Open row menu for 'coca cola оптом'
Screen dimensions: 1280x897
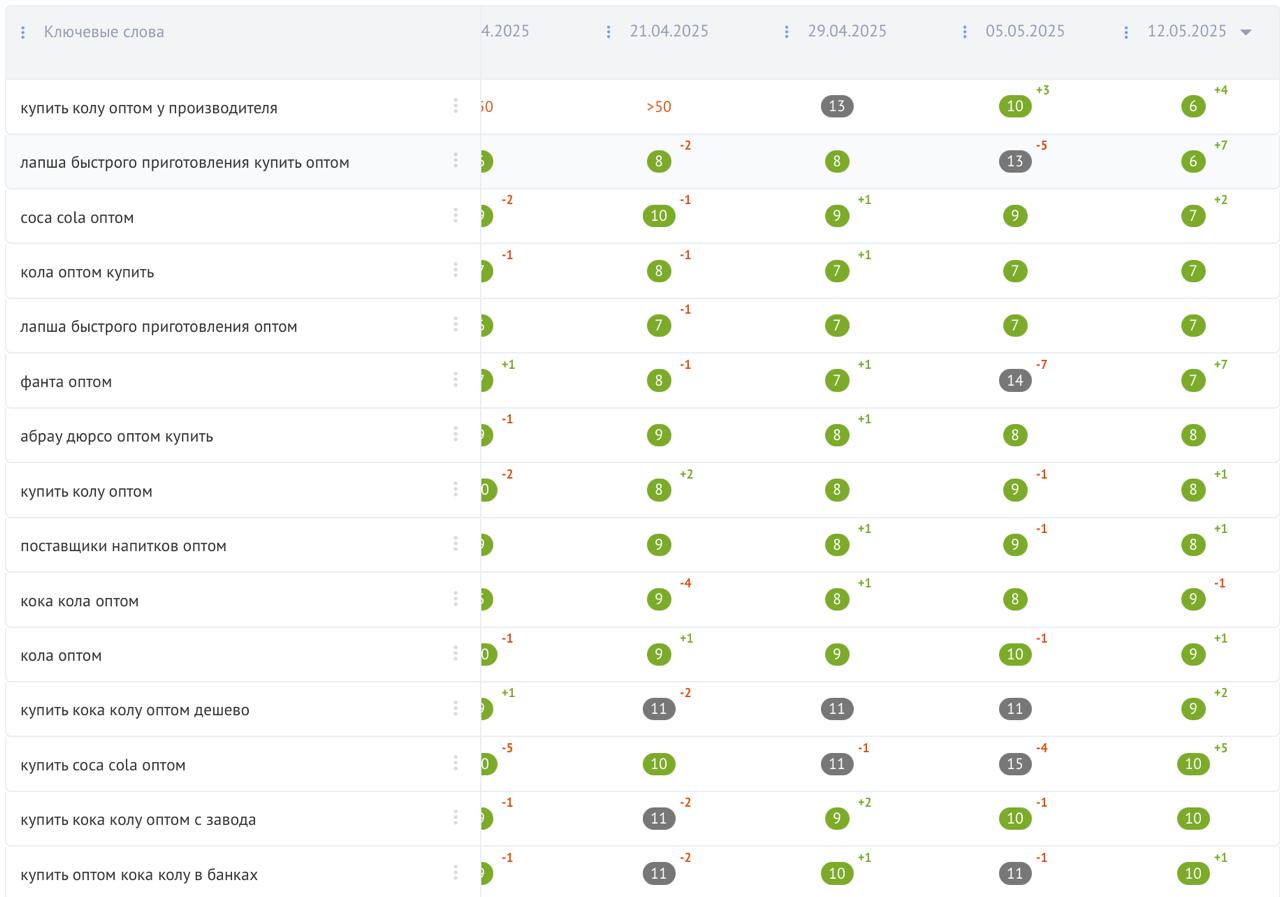[455, 216]
